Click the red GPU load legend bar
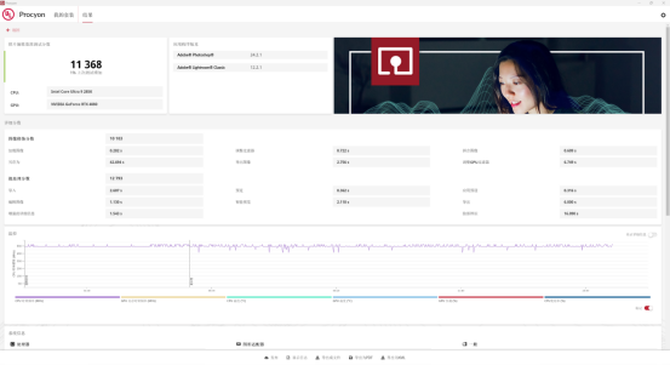The image size is (670, 365). pos(491,297)
